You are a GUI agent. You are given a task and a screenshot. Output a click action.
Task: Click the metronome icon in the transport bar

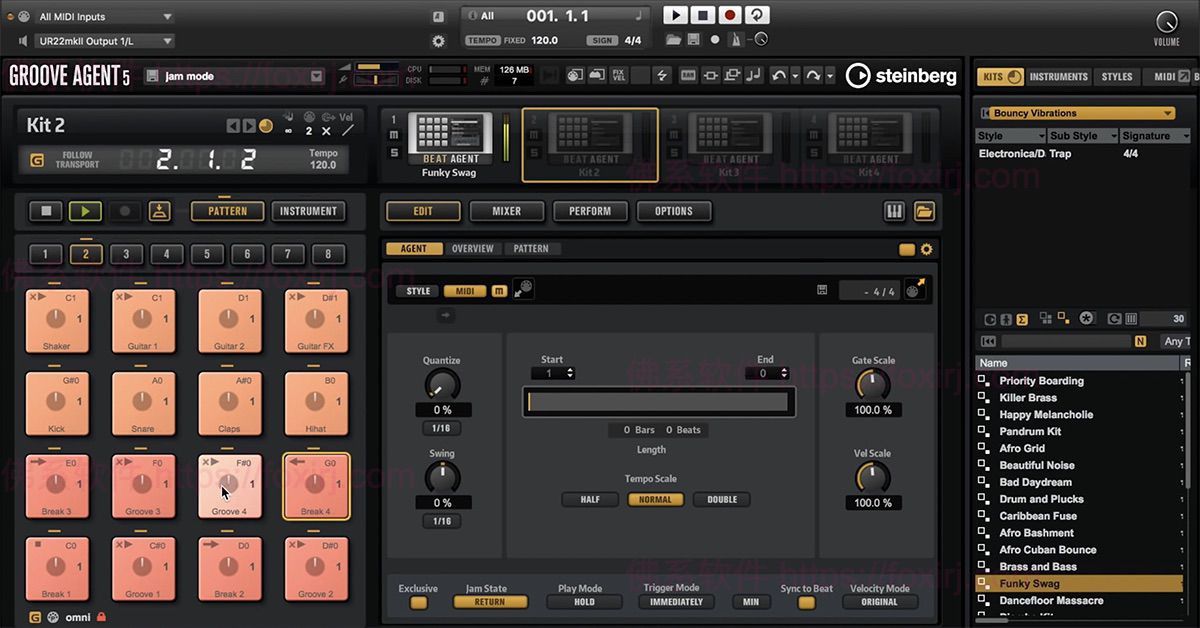pyautogui.click(x=734, y=40)
